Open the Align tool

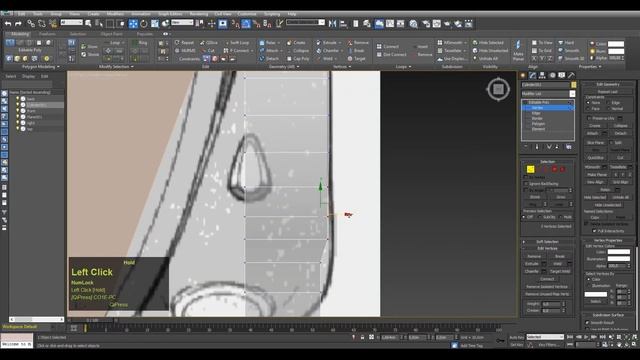click(x=343, y=24)
